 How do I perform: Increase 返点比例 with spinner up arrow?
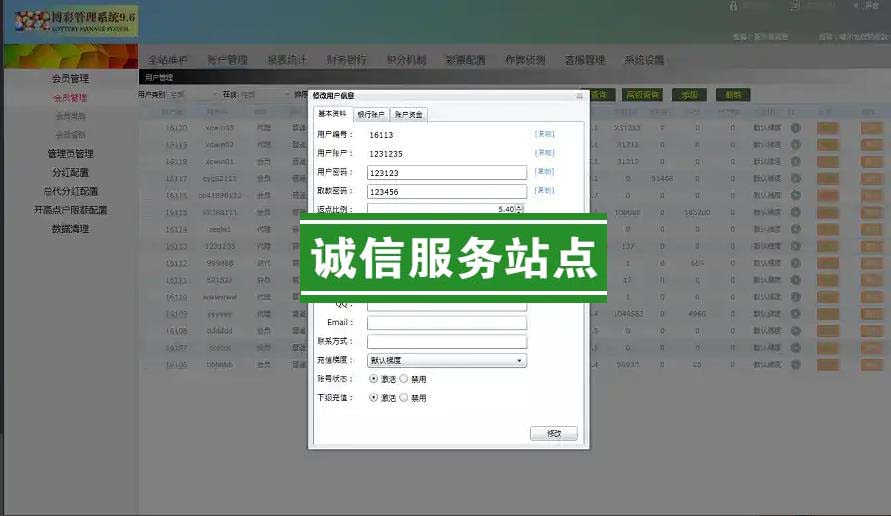coord(519,206)
